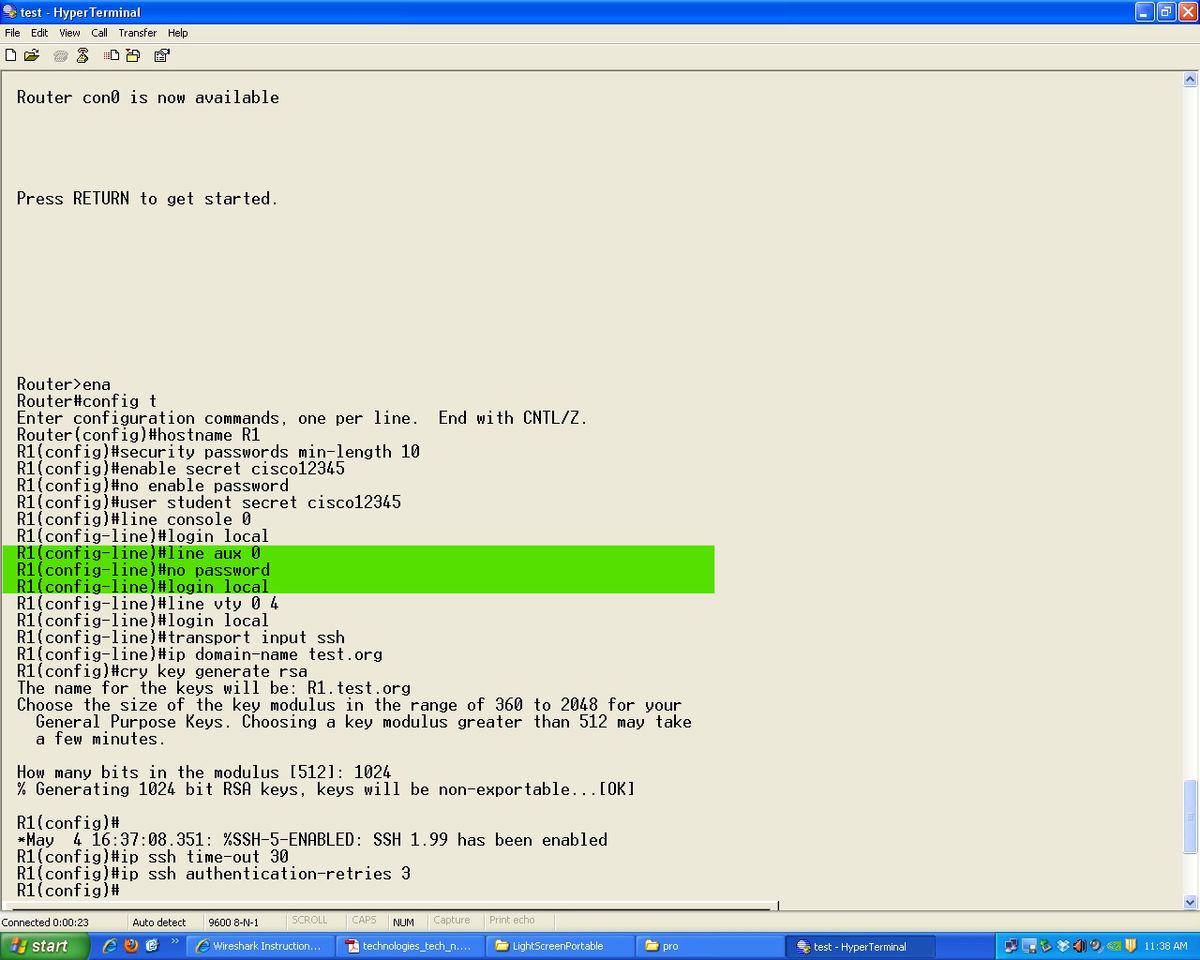The image size is (1200, 960).
Task: Open the Transfer menu
Action: 137,33
